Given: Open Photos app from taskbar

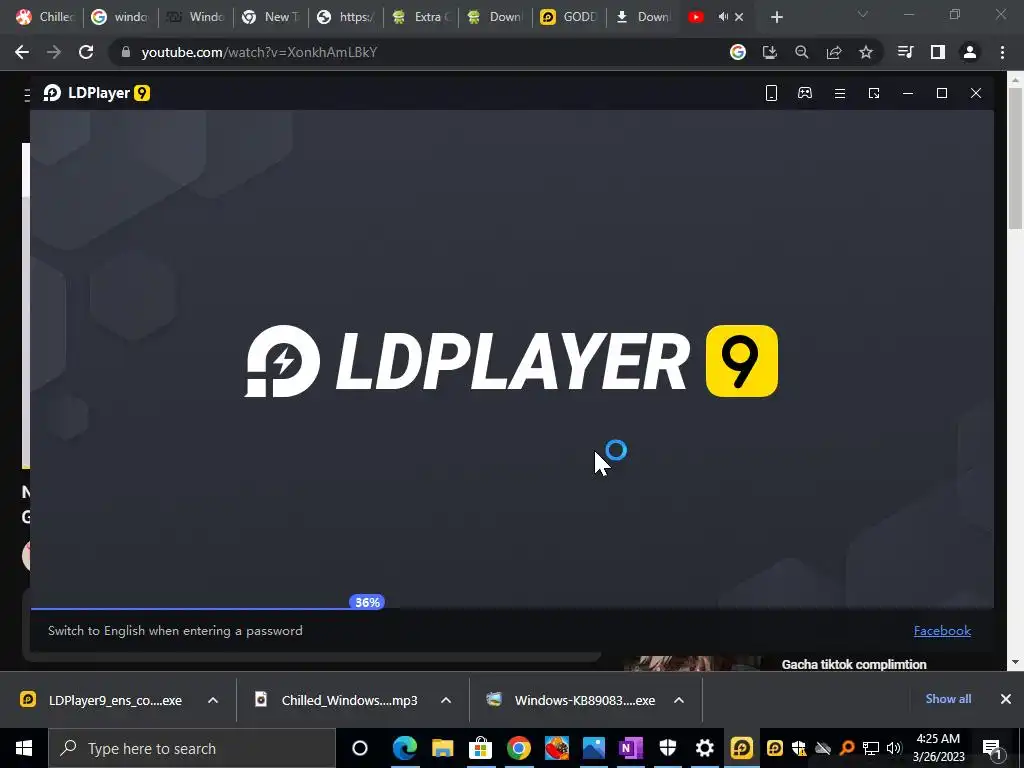Looking at the screenshot, I should (x=594, y=748).
